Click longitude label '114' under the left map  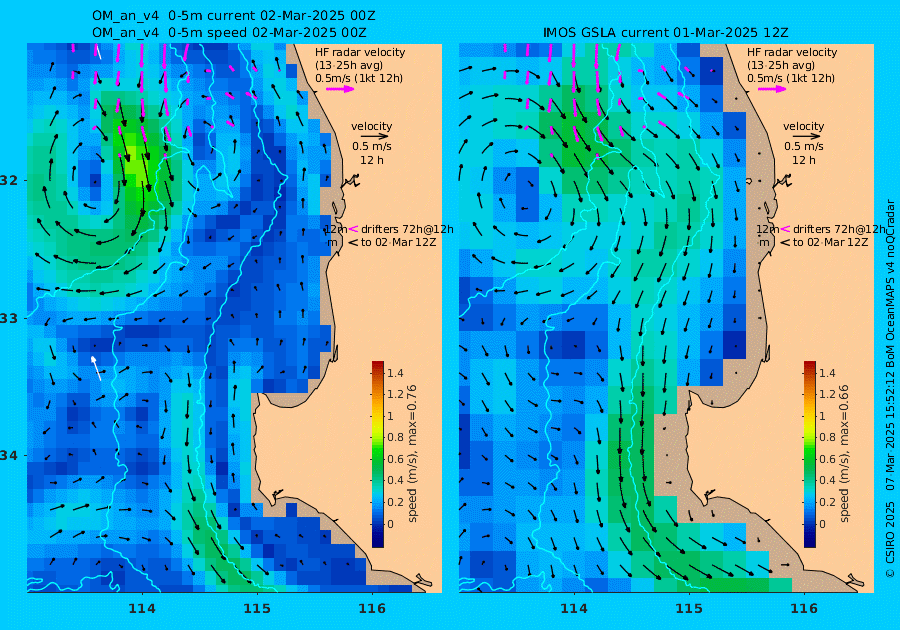tap(142, 608)
